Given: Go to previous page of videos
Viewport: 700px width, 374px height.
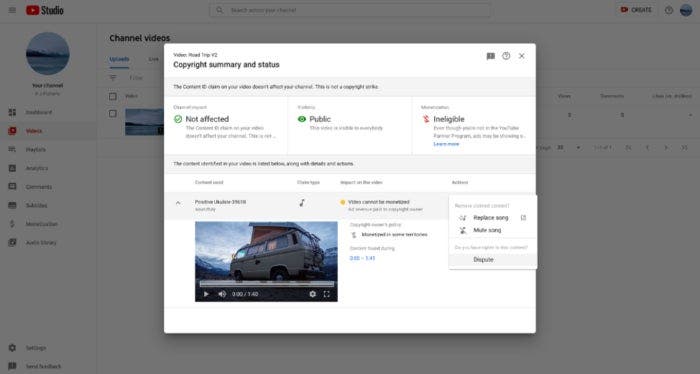Looking at the screenshot, I should (647, 148).
